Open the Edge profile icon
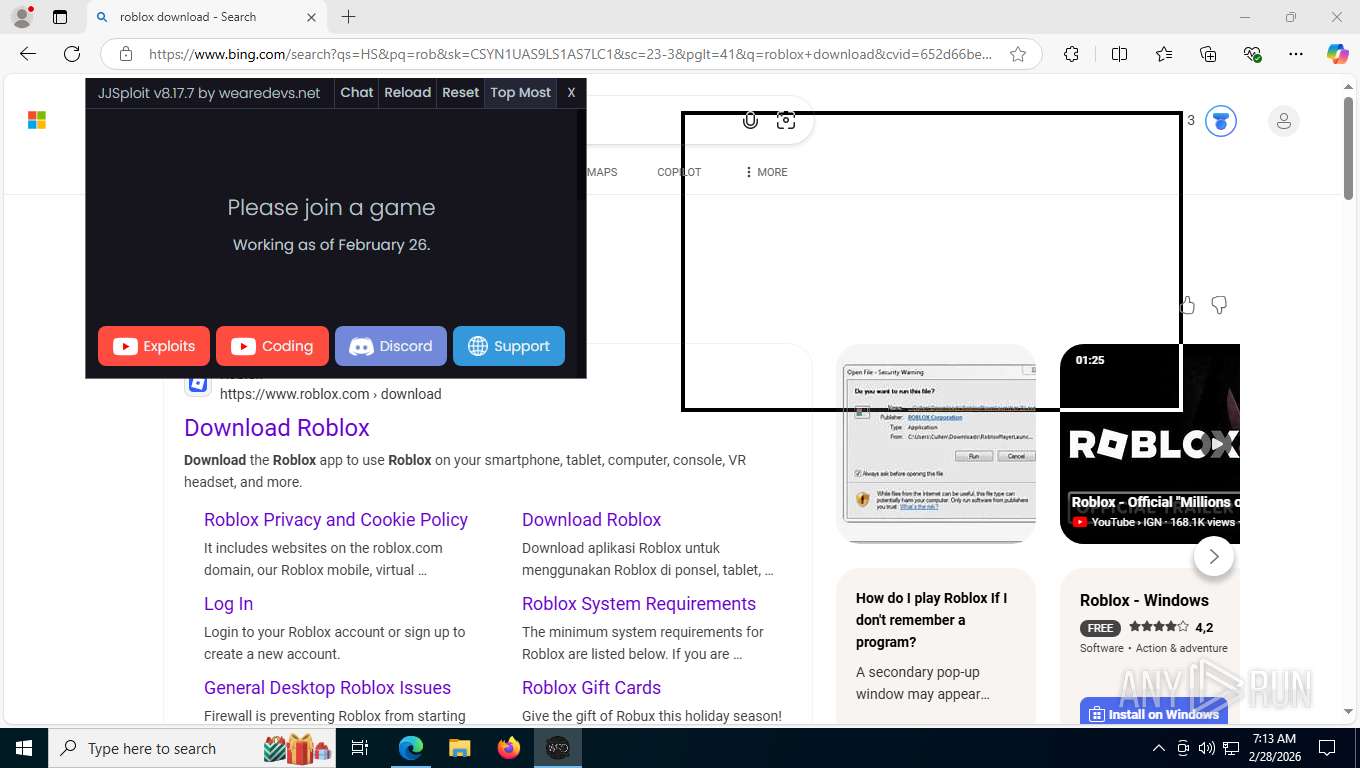 pos(21,17)
